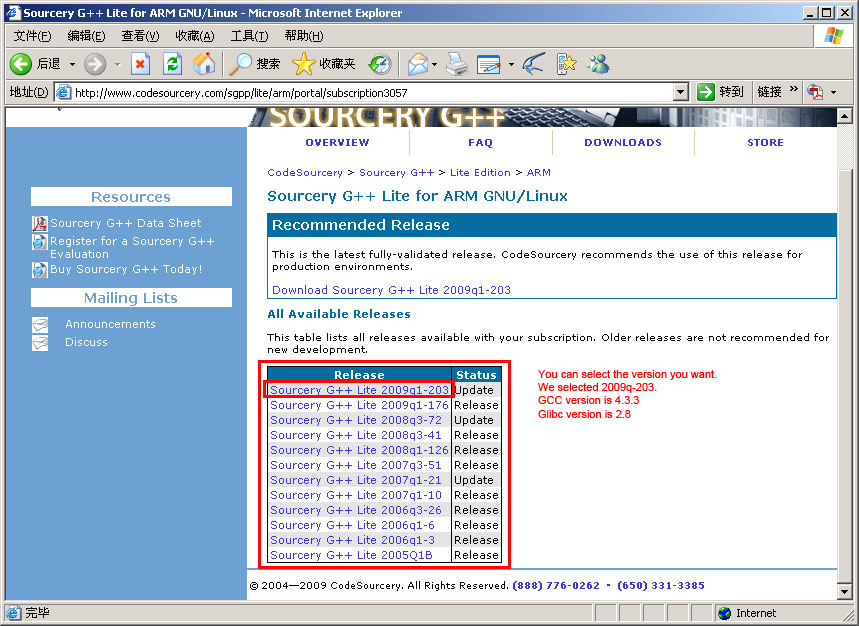
Task: Open the 文件(F) menu
Action: [x=32, y=36]
